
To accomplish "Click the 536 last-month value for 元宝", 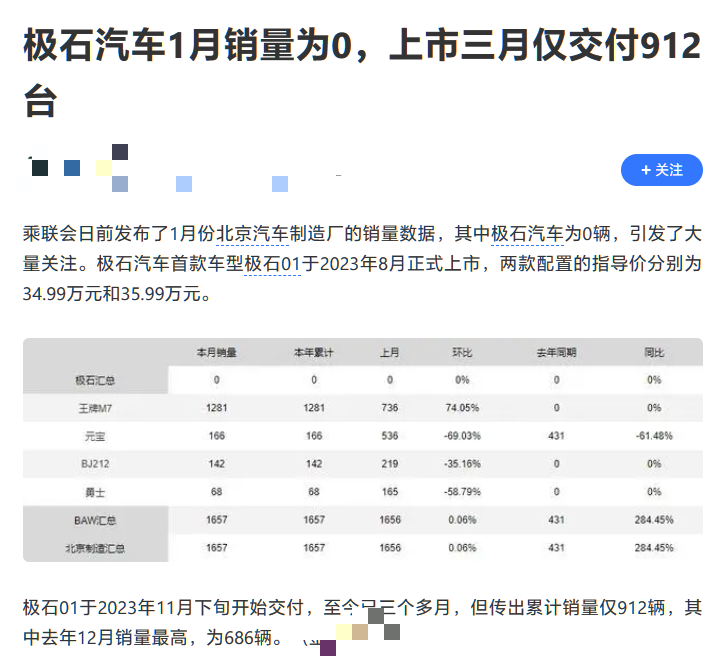I will tap(389, 436).
